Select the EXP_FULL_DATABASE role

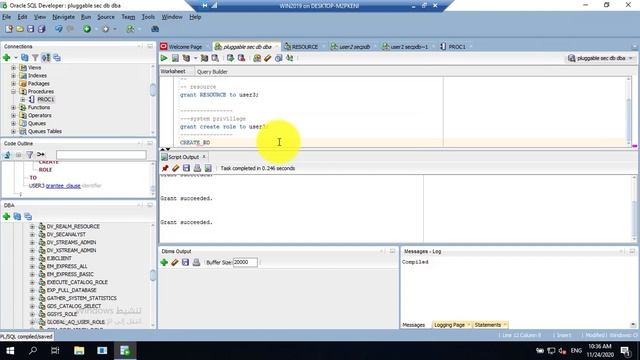tap(71, 290)
